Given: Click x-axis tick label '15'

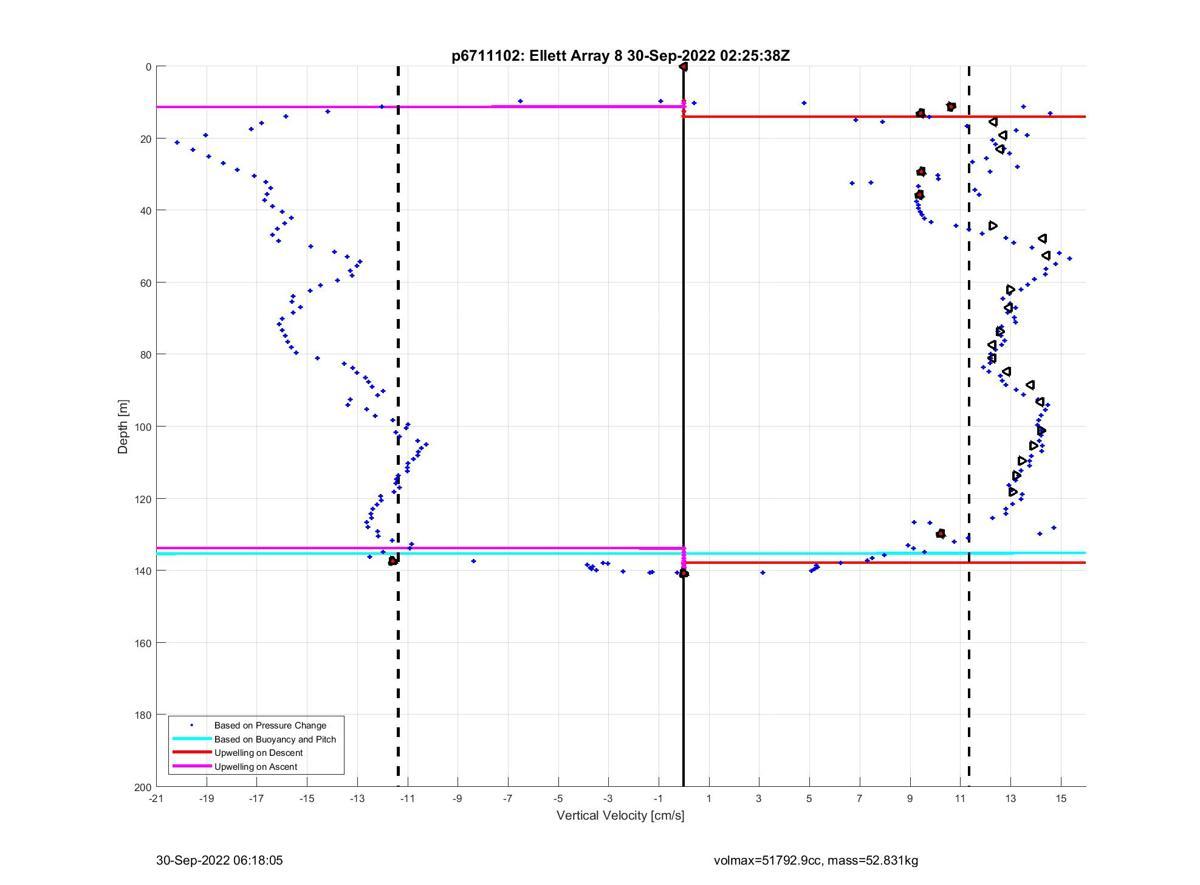Looking at the screenshot, I should pyautogui.click(x=1061, y=799).
